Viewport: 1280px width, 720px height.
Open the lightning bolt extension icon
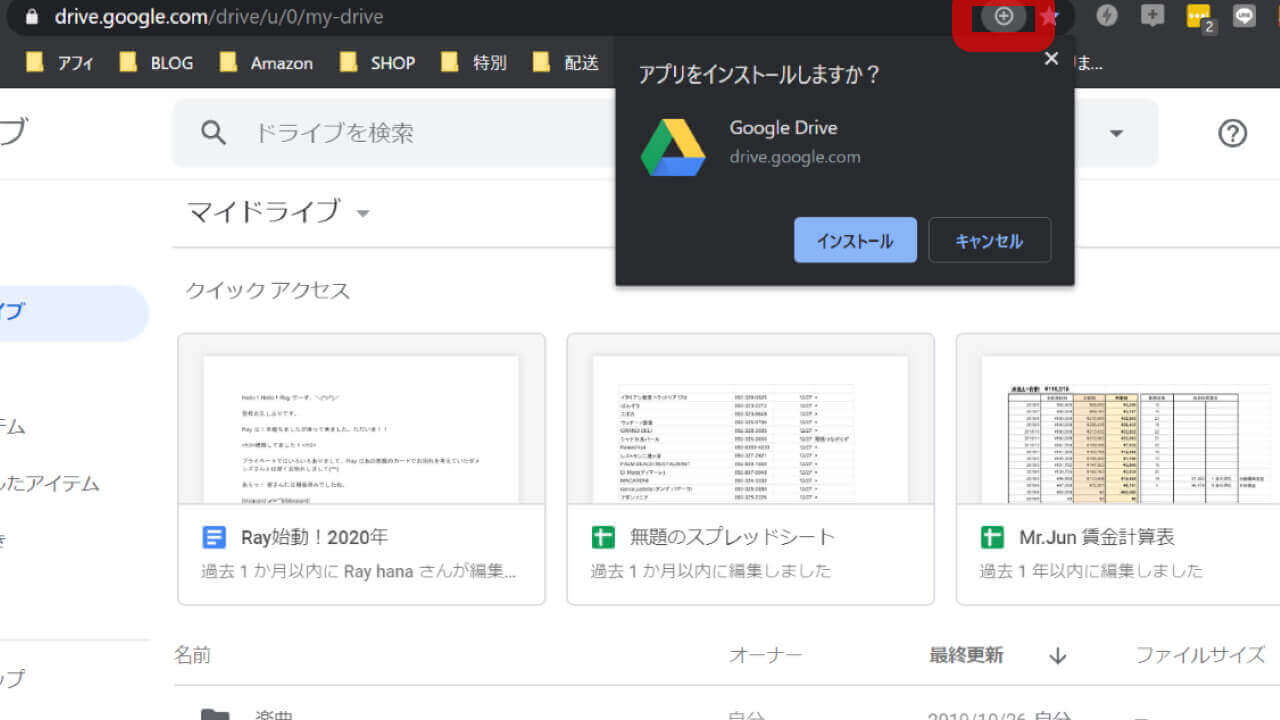pos(1107,16)
